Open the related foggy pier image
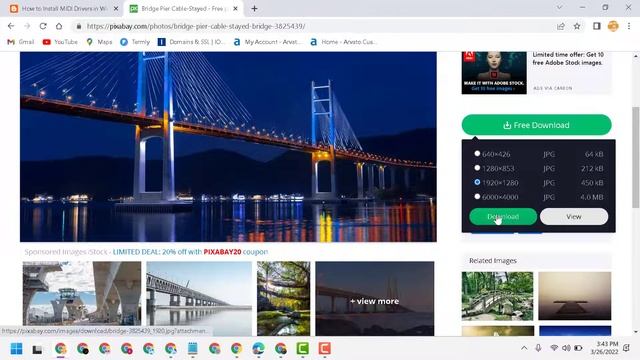Screen dimensions: 640x360 pos(575,296)
